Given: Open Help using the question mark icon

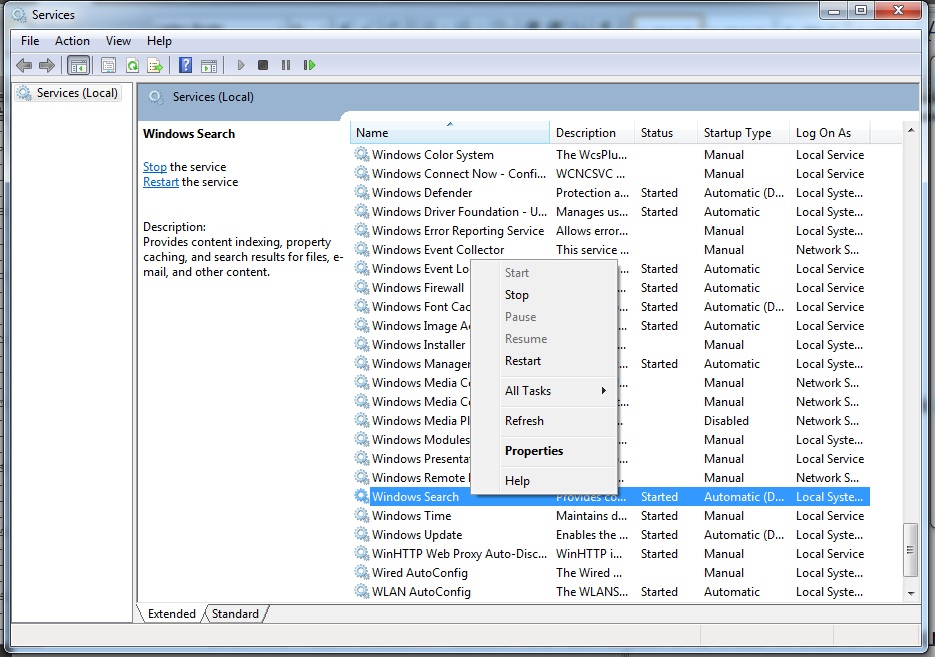Looking at the screenshot, I should [x=185, y=64].
